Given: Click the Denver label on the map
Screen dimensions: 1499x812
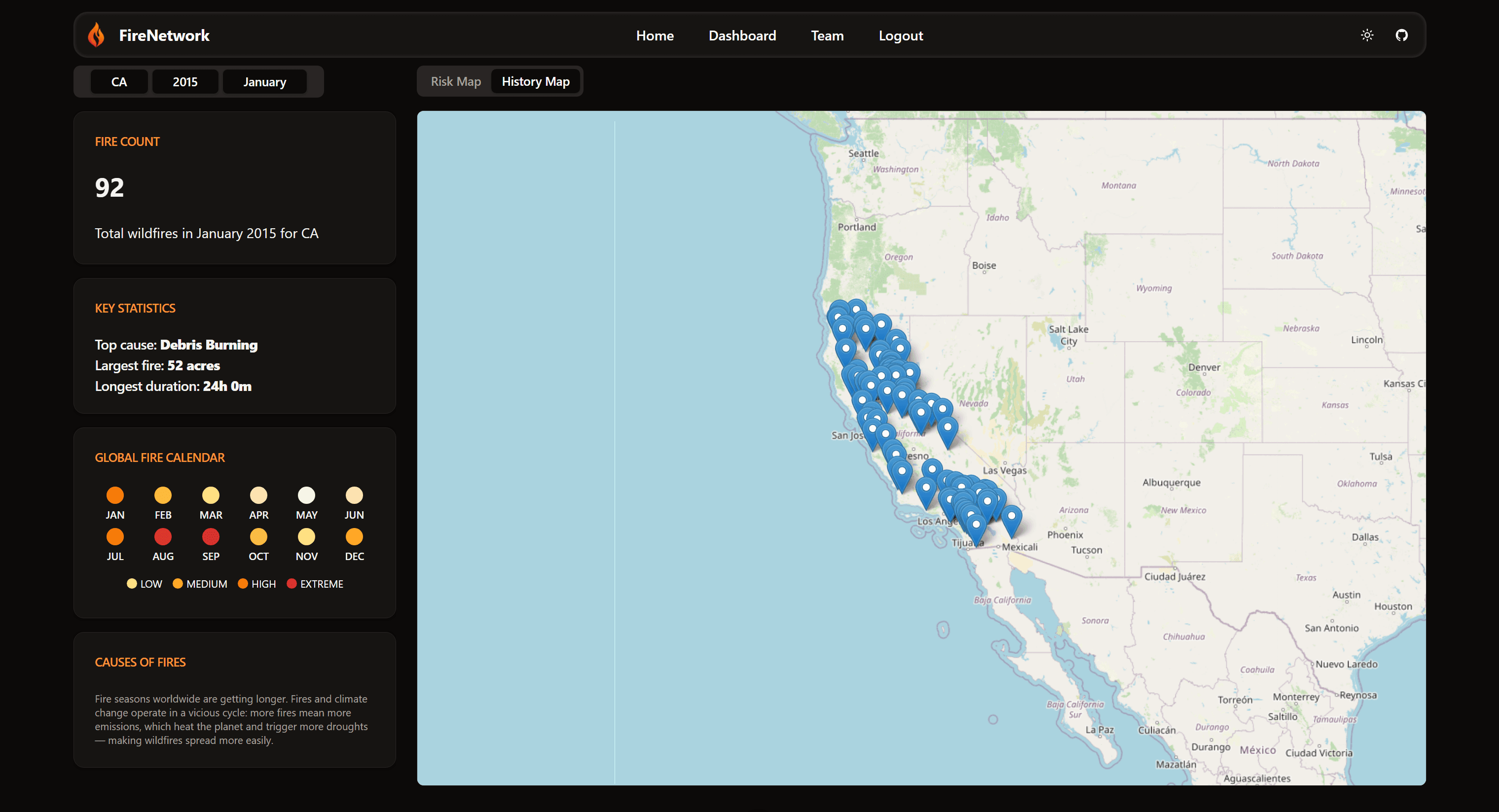Looking at the screenshot, I should pos(1204,367).
